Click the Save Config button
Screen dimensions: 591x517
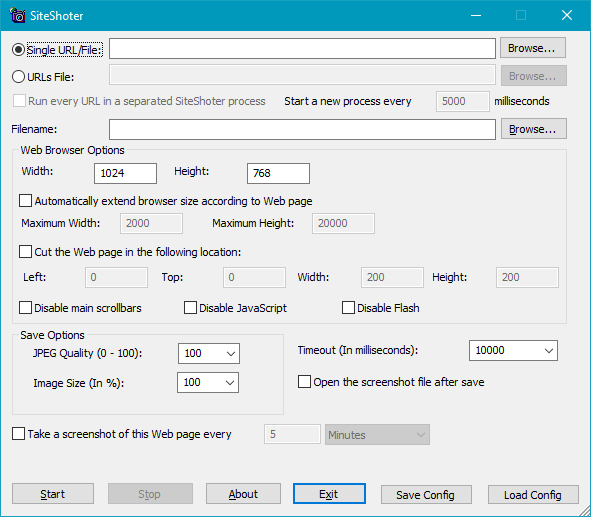point(426,494)
